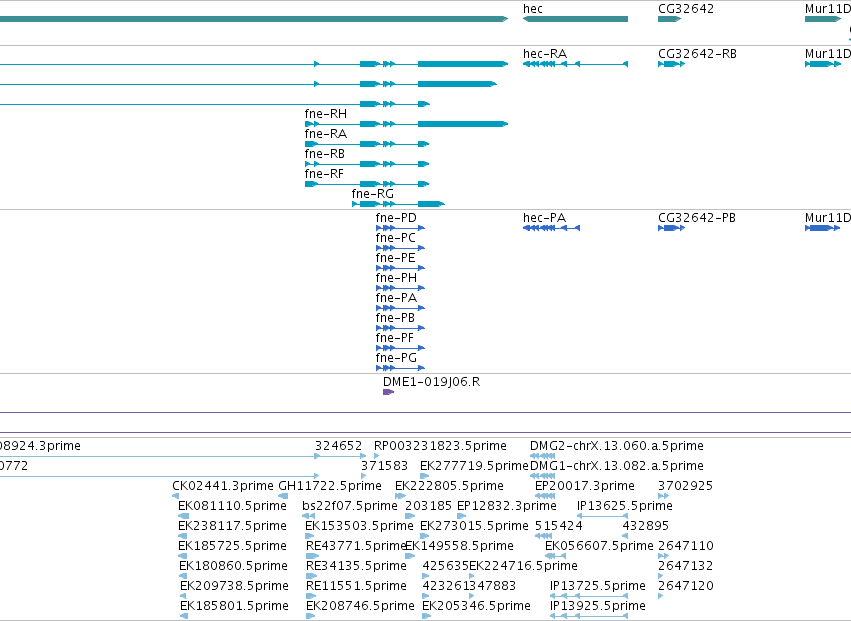Click the EP20017.3prime EST label
Image resolution: width=851 pixels, height=621 pixels.
(x=585, y=486)
